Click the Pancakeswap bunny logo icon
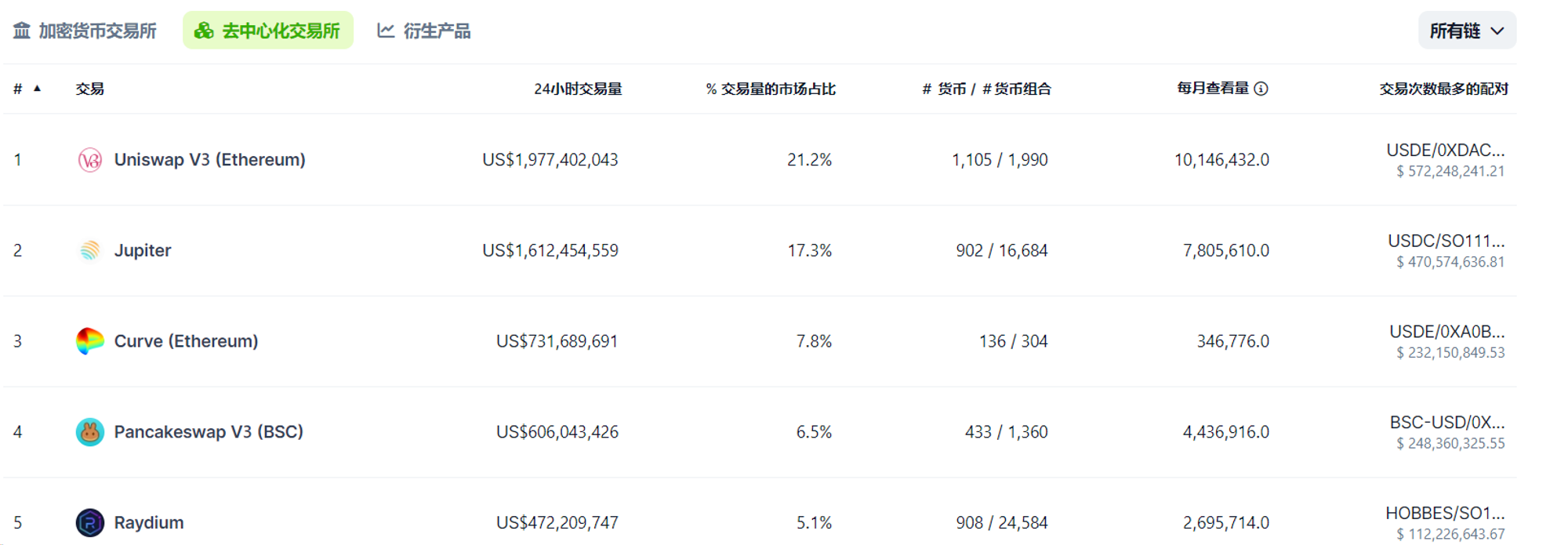Viewport: 1568px width, 545px height. 89,432
